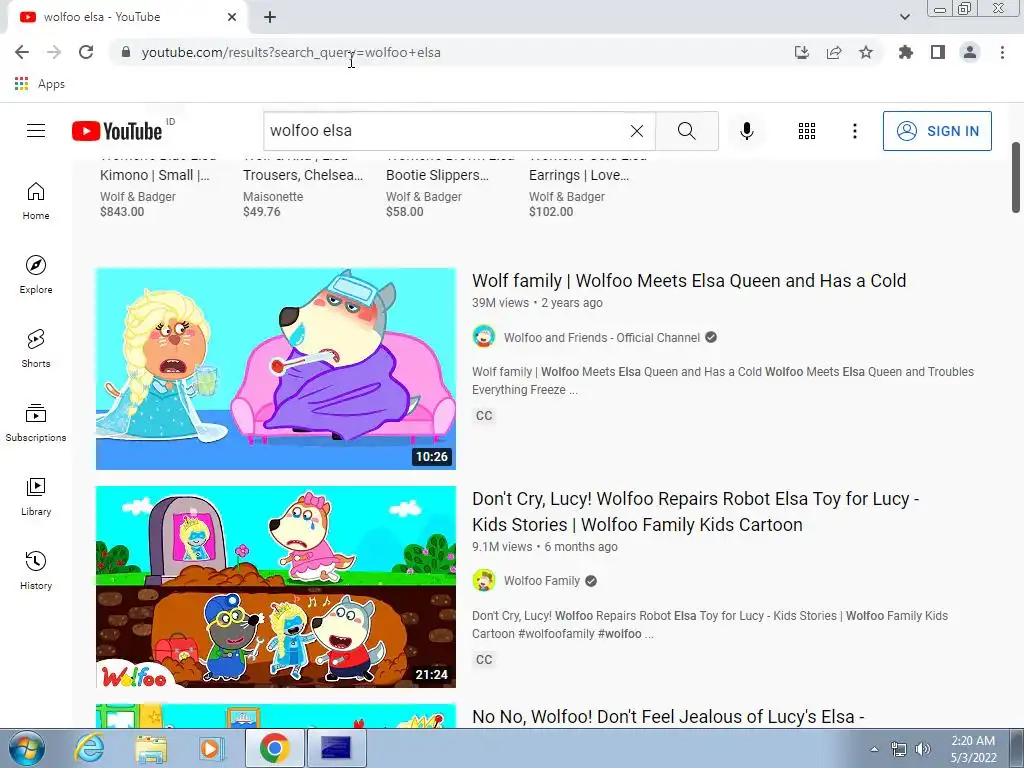Viewport: 1024px width, 768px height.
Task: Expand the tab search chevron
Action: pos(904,17)
